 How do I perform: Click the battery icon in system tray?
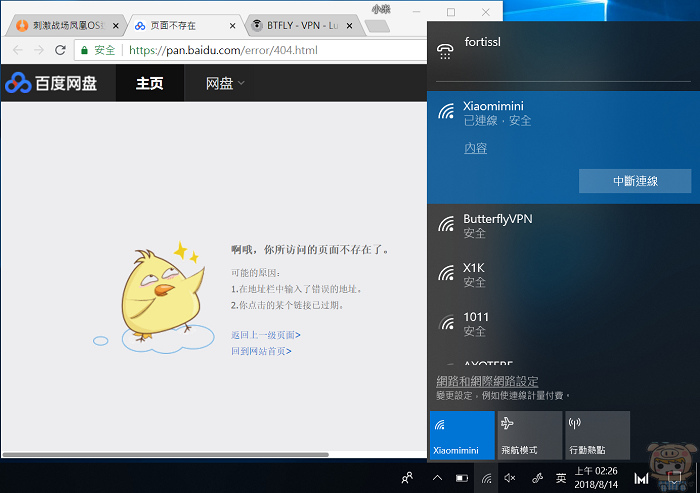coord(461,478)
